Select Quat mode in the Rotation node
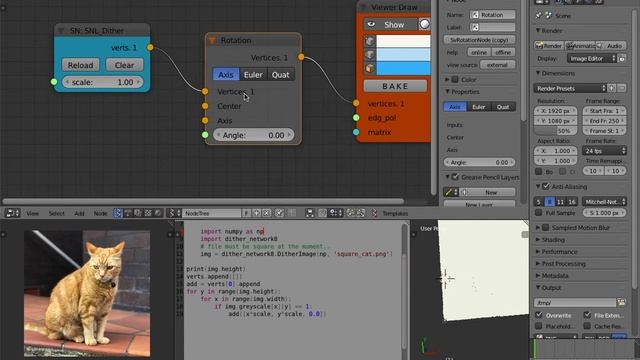 pyautogui.click(x=280, y=75)
